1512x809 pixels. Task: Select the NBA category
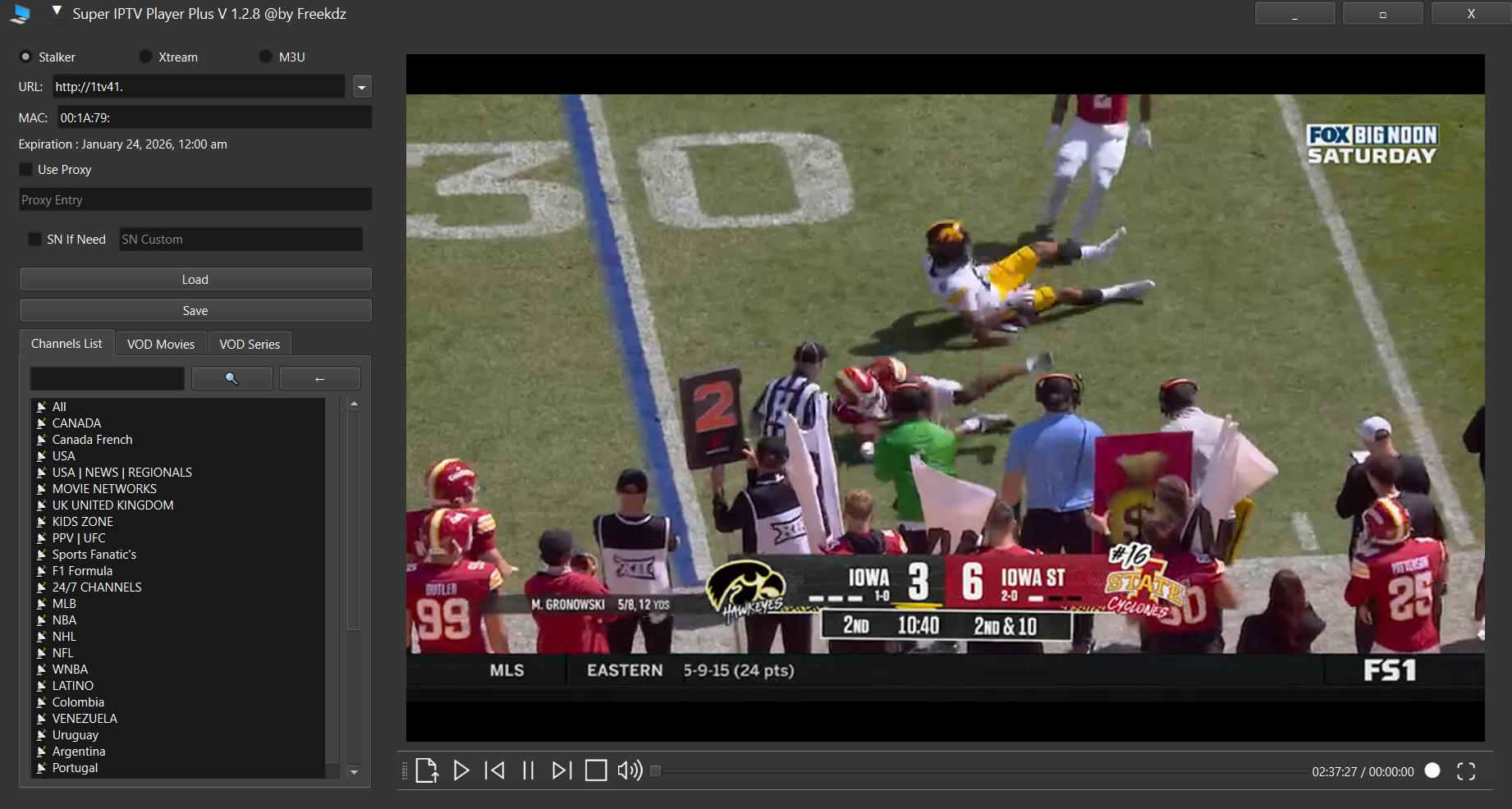coord(178,619)
